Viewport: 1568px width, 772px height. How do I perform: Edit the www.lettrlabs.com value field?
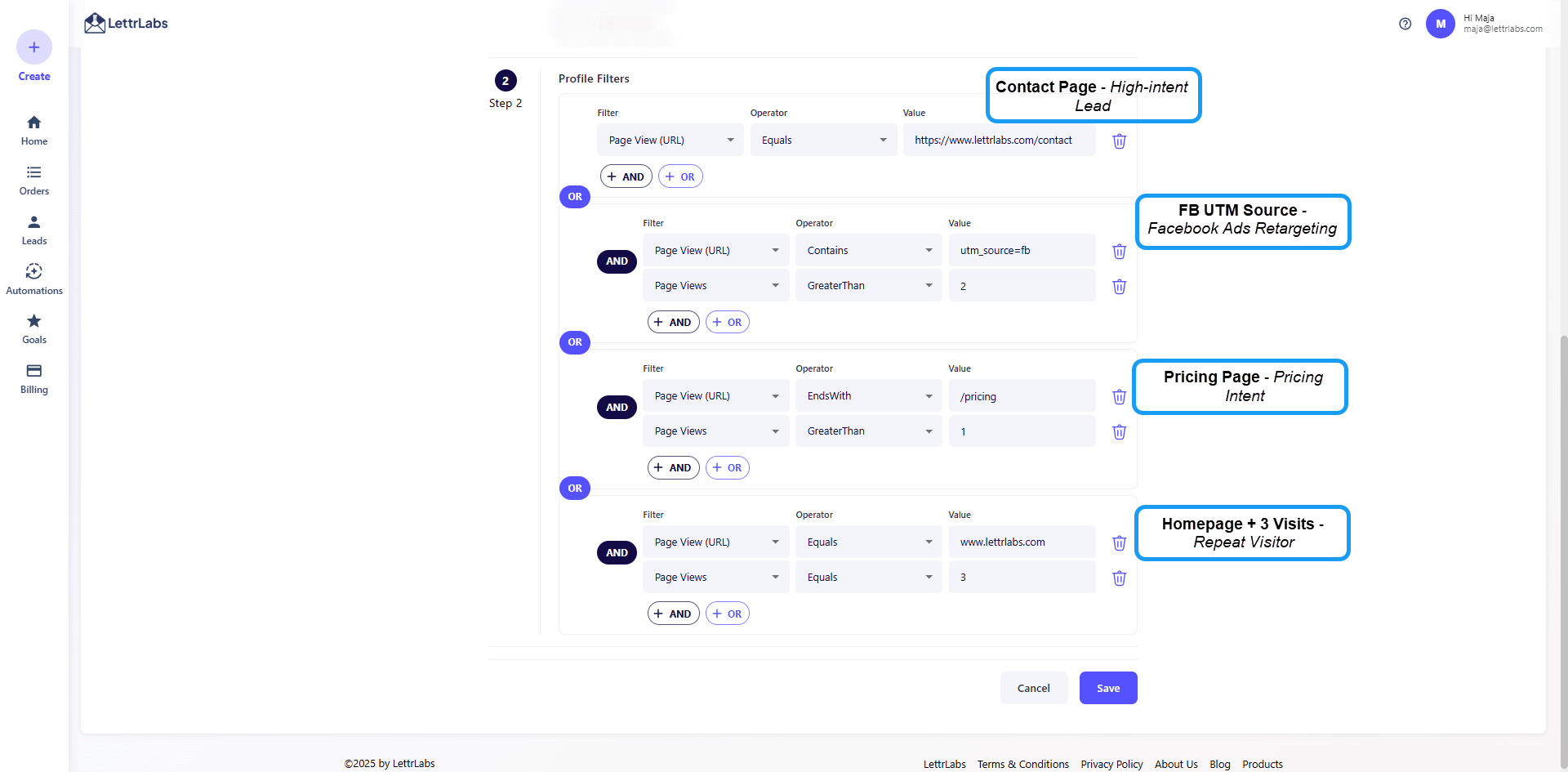tap(1022, 542)
